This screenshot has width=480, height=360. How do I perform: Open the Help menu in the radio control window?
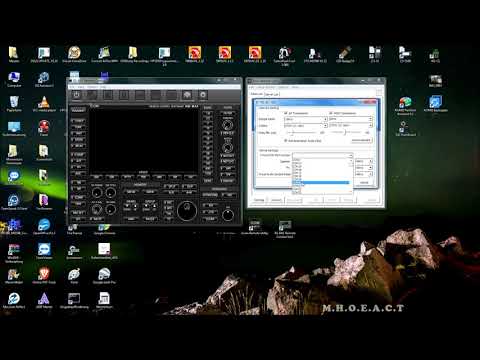[x=103, y=87]
